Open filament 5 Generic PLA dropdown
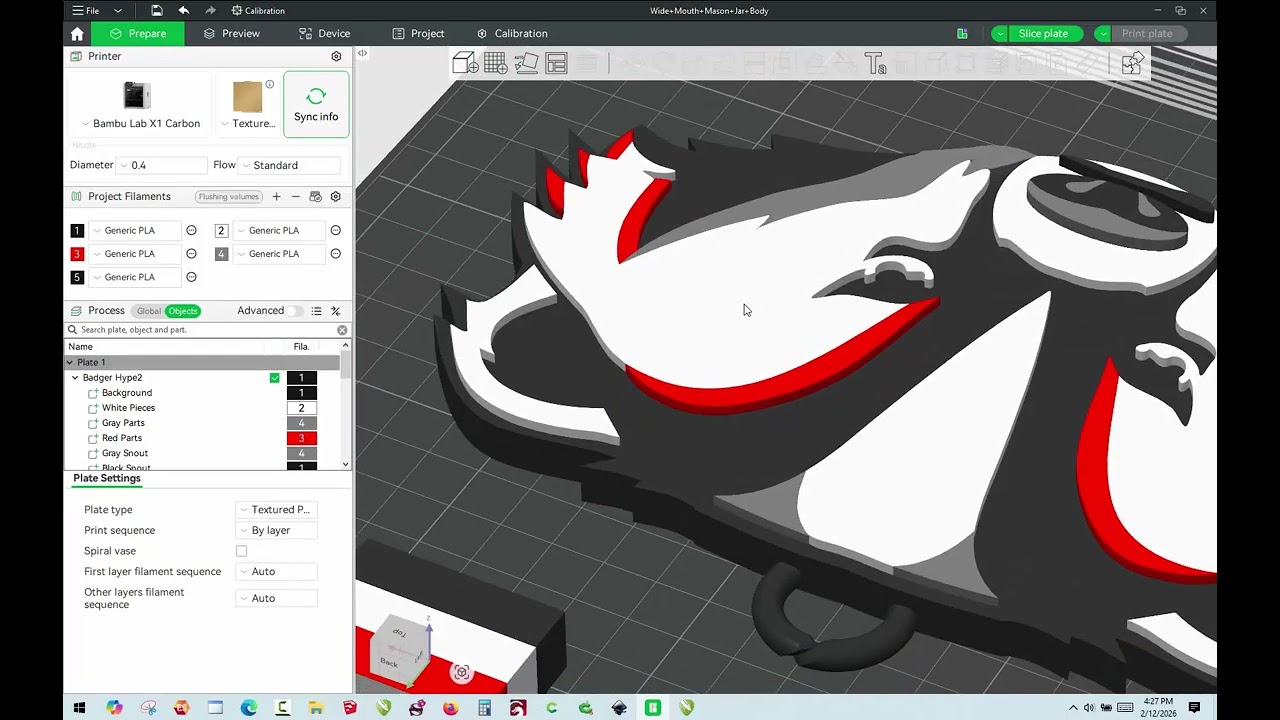Image resolution: width=1280 pixels, height=720 pixels. click(135, 277)
